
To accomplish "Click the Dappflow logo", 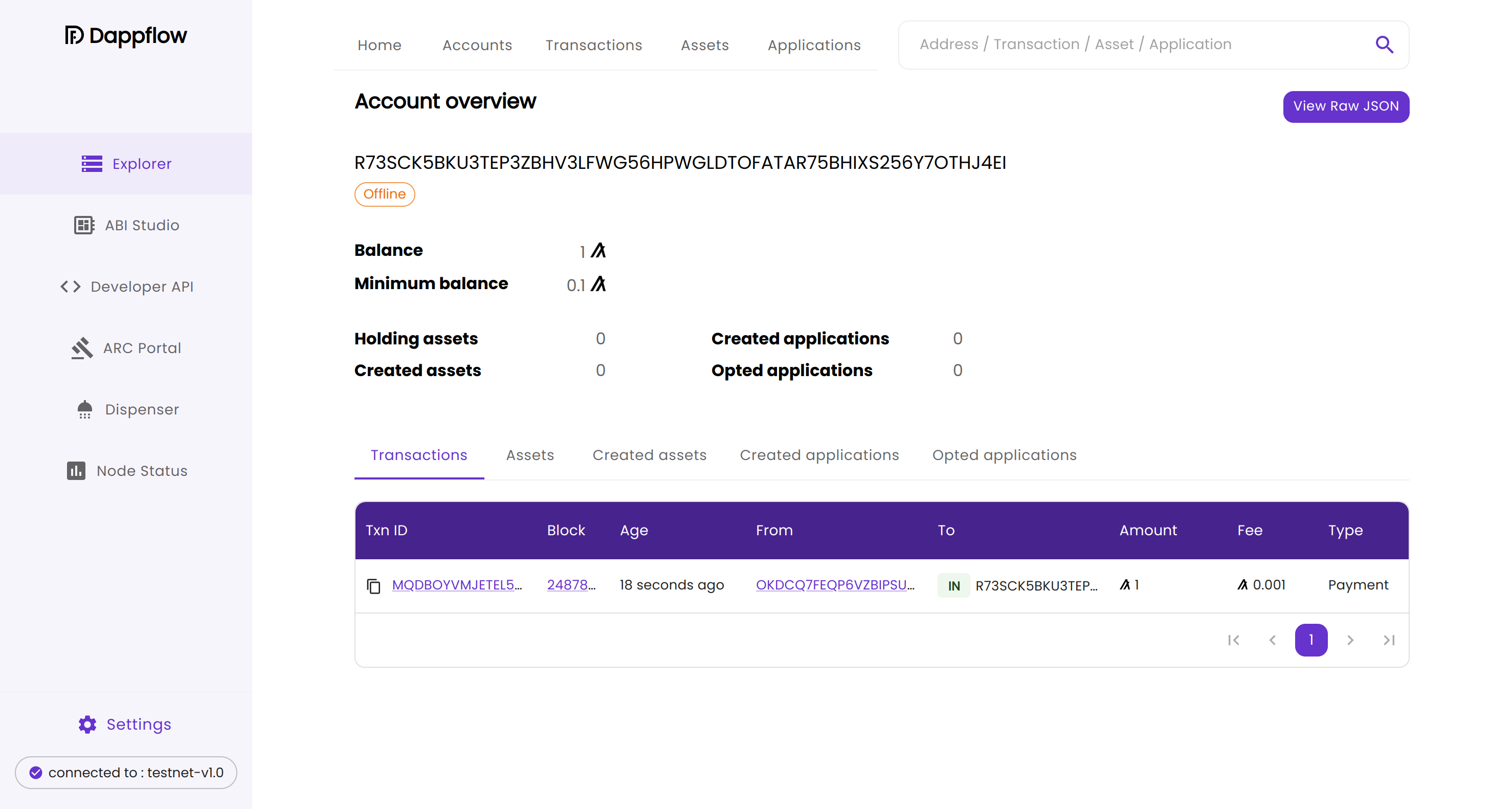I will pos(126,36).
